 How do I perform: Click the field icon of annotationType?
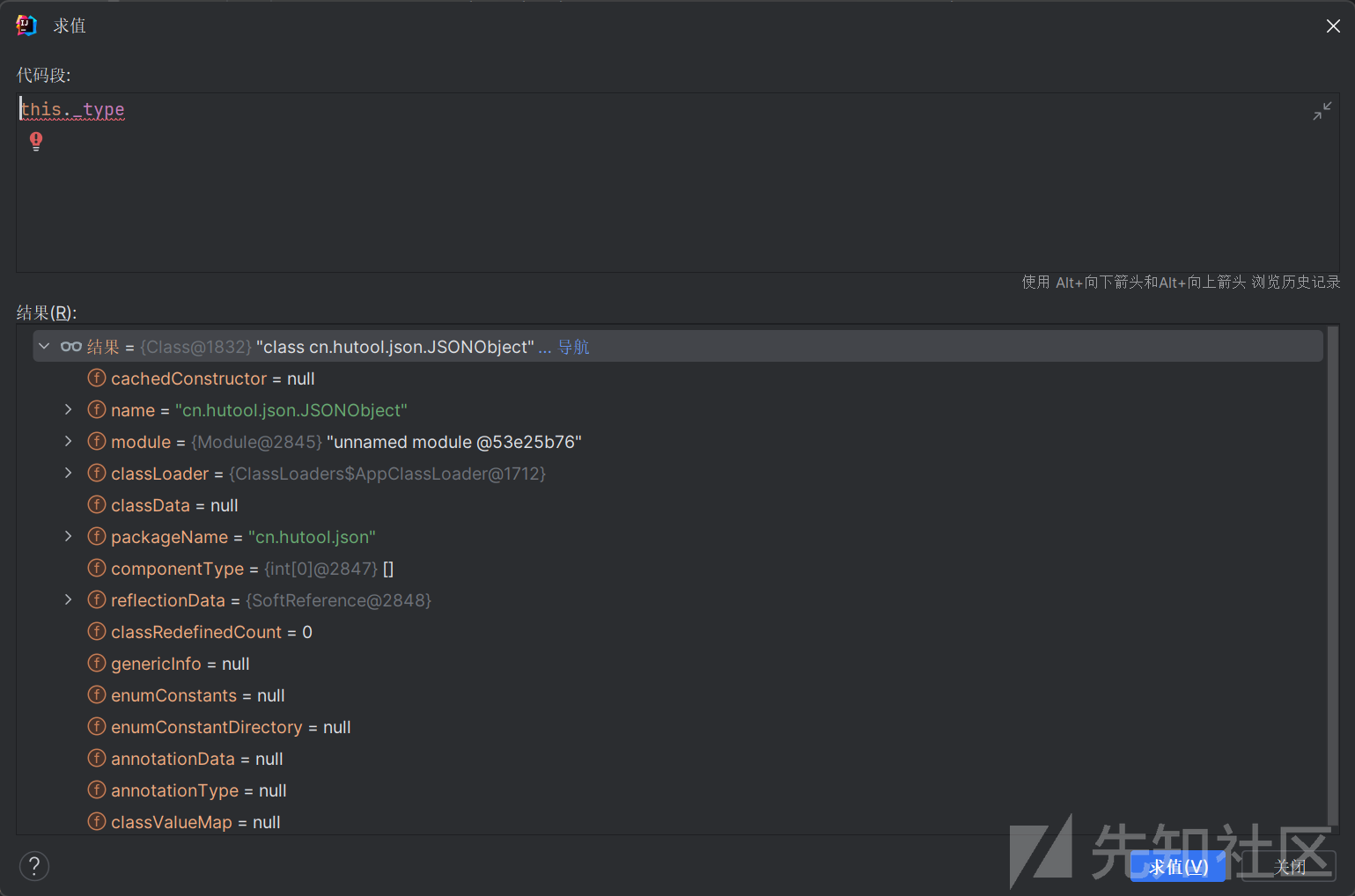[97, 790]
